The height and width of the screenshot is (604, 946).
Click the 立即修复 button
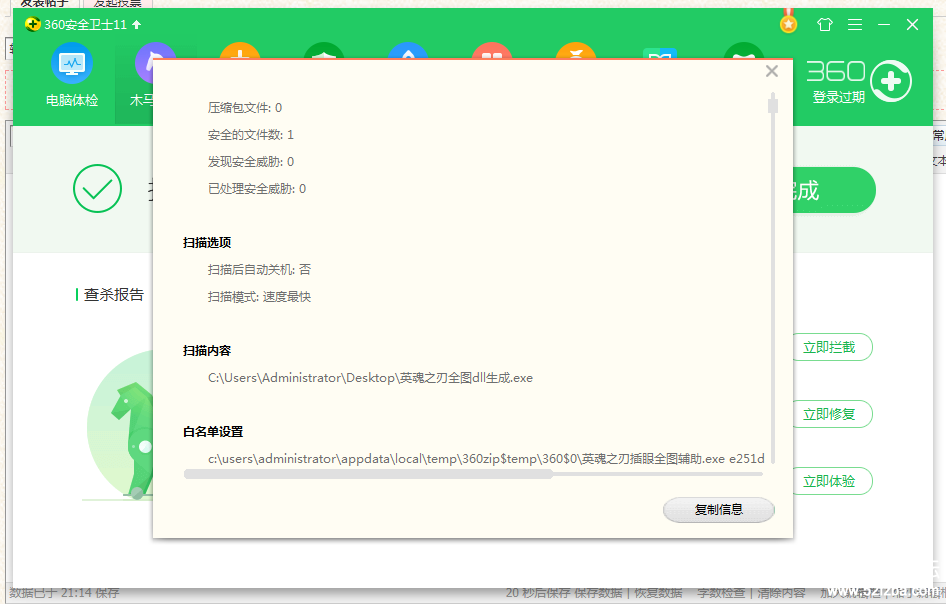click(833, 414)
